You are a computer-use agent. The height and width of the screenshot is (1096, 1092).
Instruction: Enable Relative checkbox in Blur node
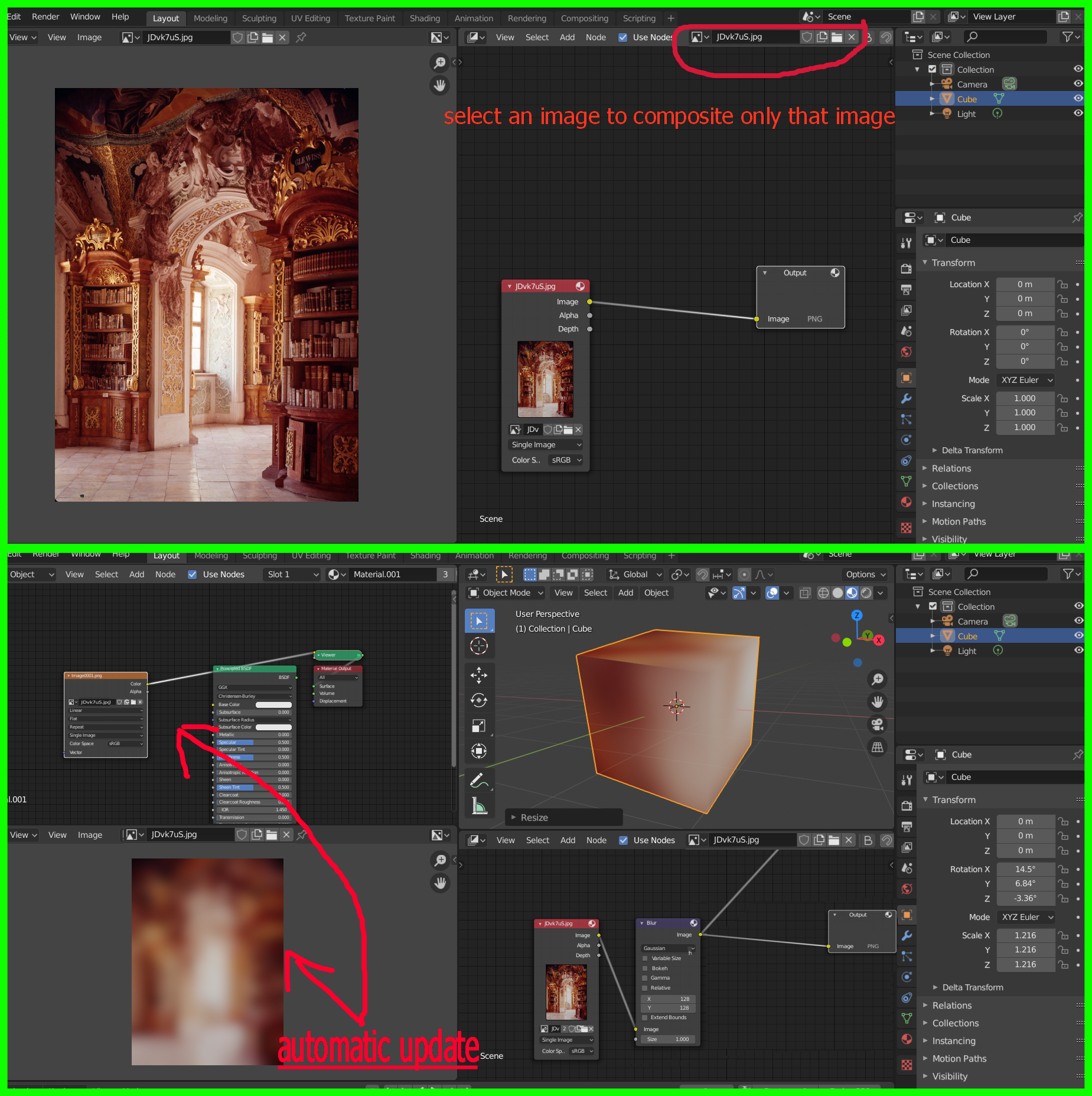pos(645,988)
